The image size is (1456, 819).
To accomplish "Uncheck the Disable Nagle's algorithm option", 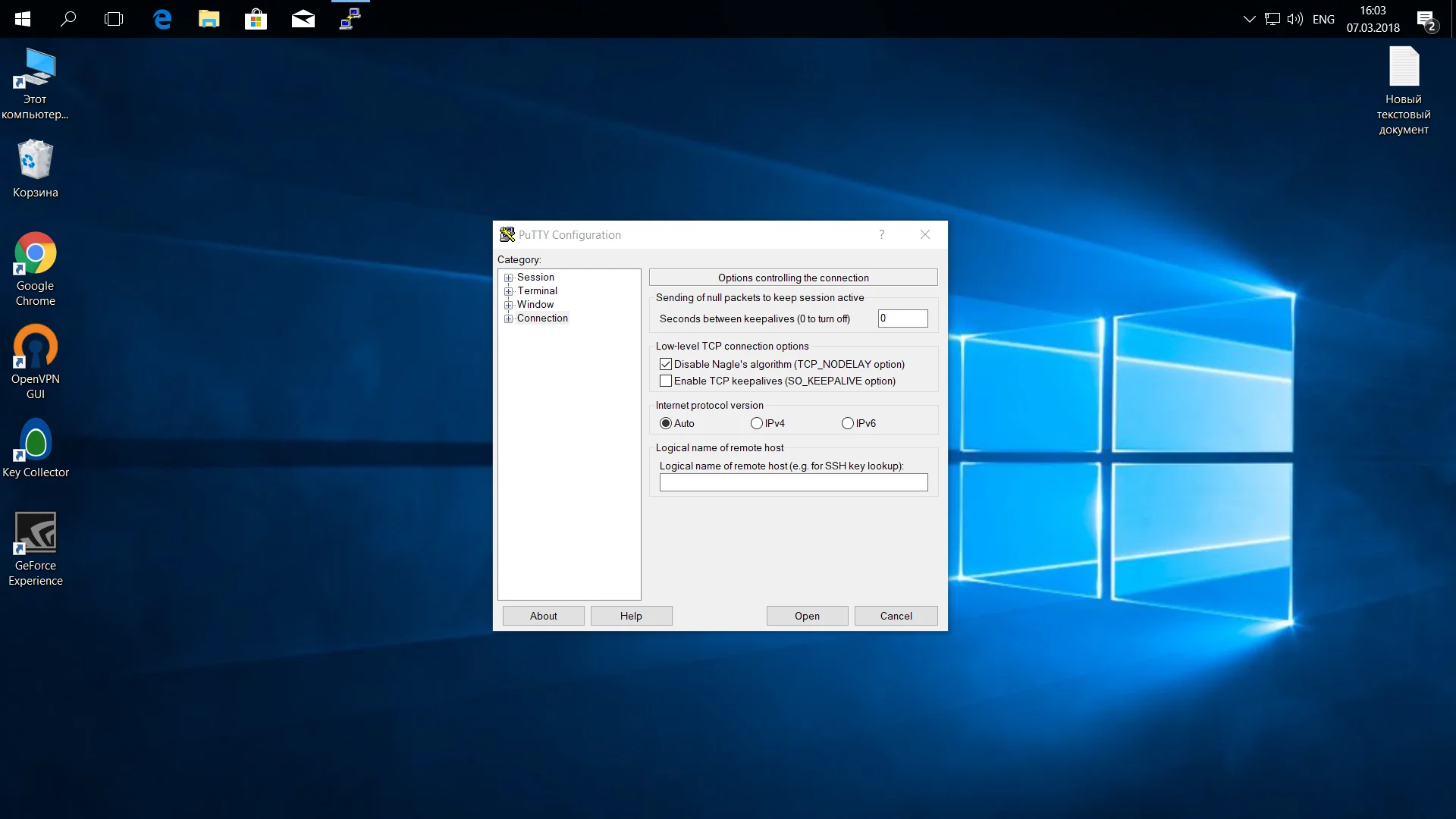I will [x=666, y=364].
